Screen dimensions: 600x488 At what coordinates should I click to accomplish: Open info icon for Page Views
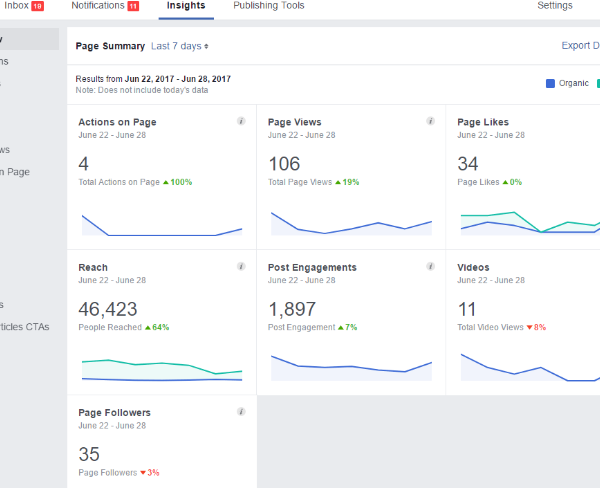pyautogui.click(x=430, y=121)
